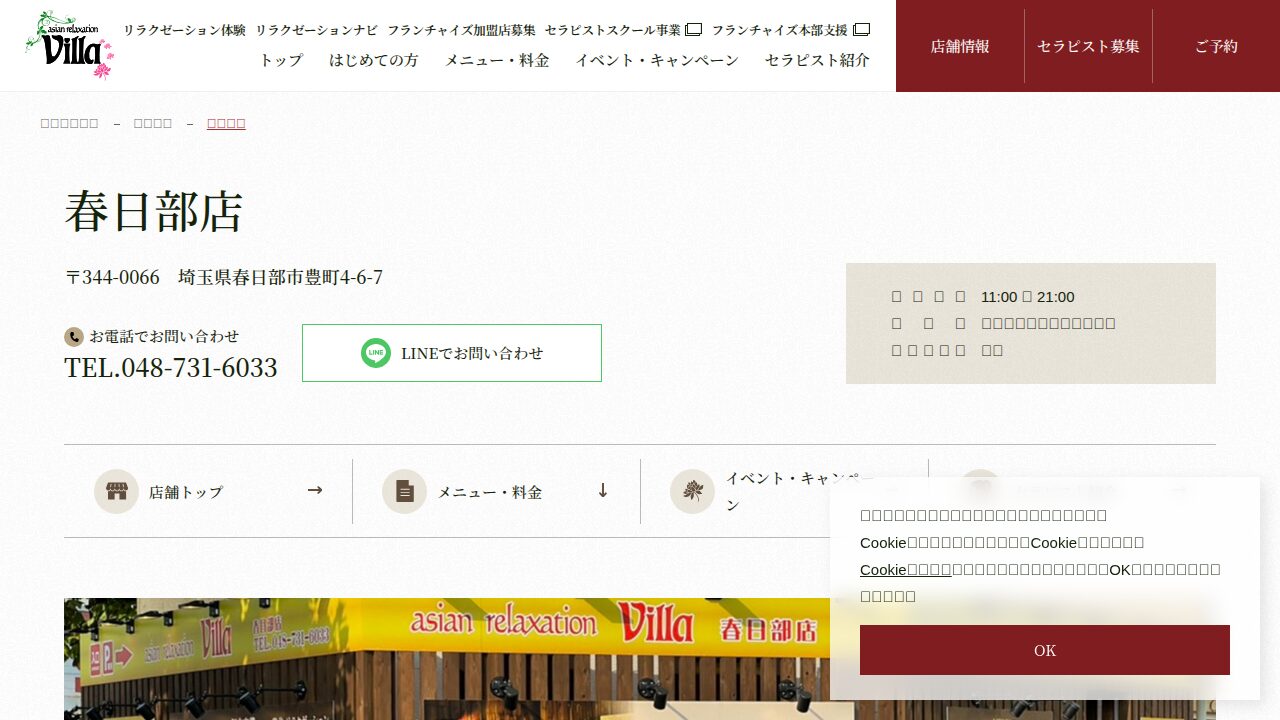The width and height of the screenshot is (1280, 720).
Task: Click the external window icon beside フランチャイズ本部支援
Action: coord(861,30)
